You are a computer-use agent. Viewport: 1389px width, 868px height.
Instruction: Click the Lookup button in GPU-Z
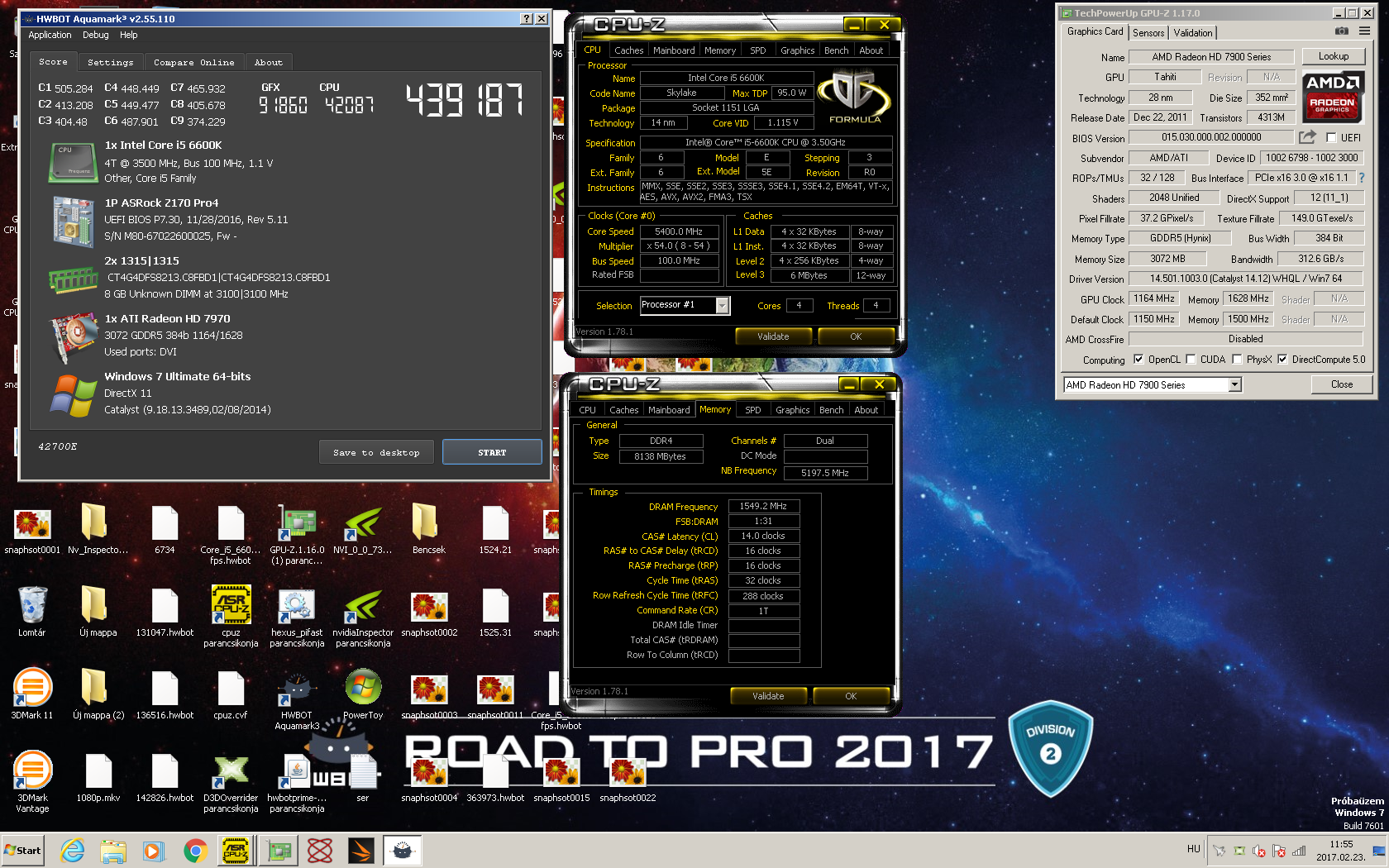(x=1333, y=56)
